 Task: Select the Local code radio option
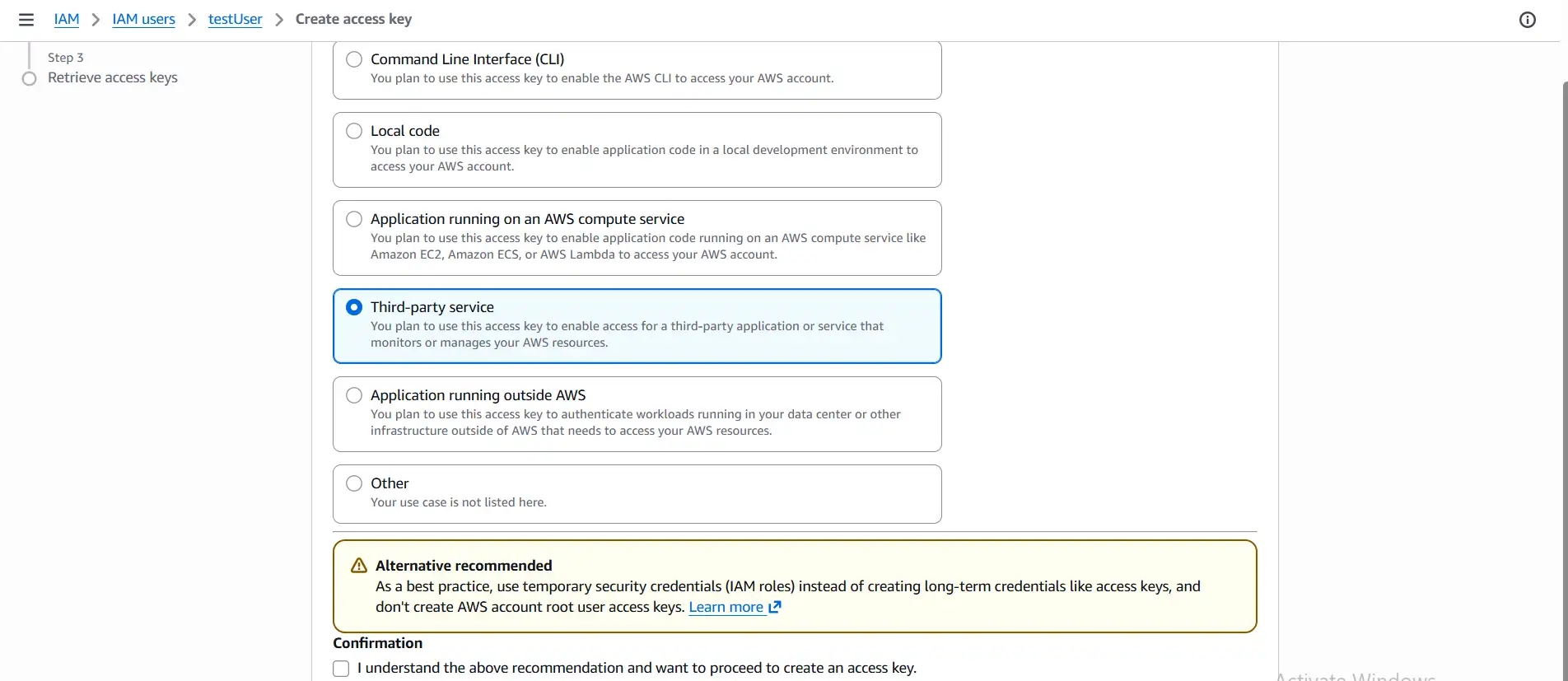click(x=354, y=131)
